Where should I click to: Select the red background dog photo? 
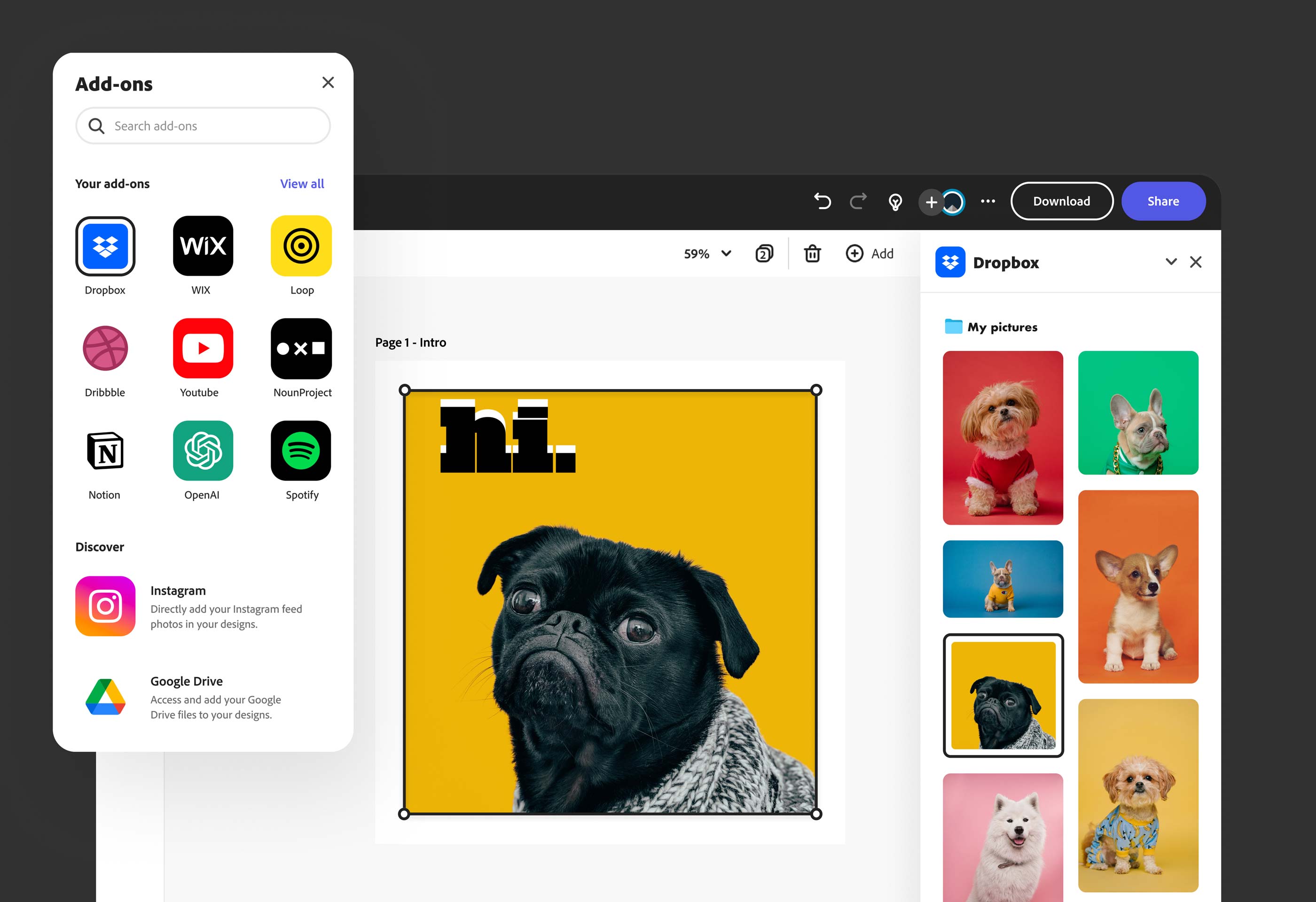[1003, 438]
